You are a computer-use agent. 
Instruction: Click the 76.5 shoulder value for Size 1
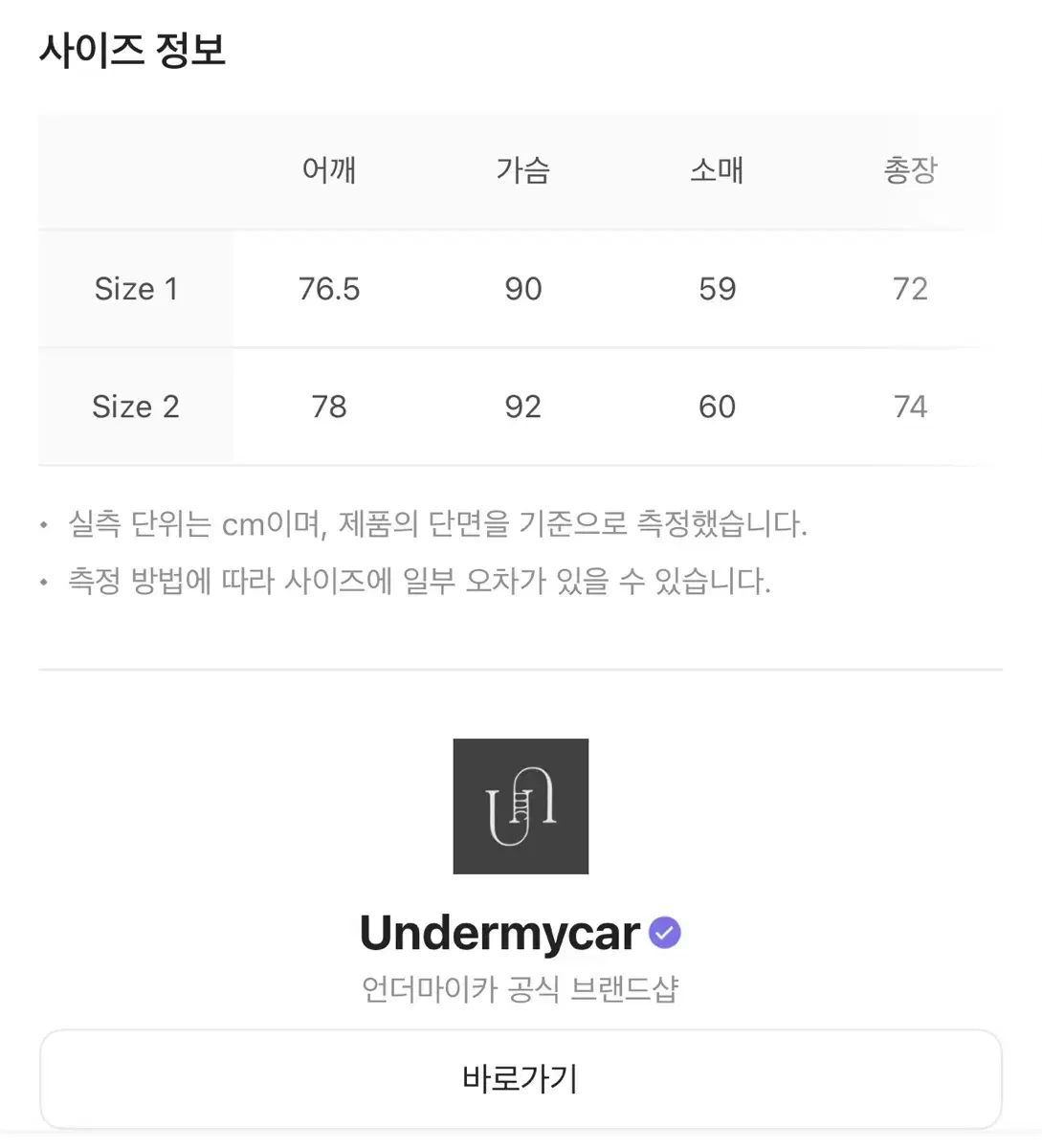[x=329, y=289]
